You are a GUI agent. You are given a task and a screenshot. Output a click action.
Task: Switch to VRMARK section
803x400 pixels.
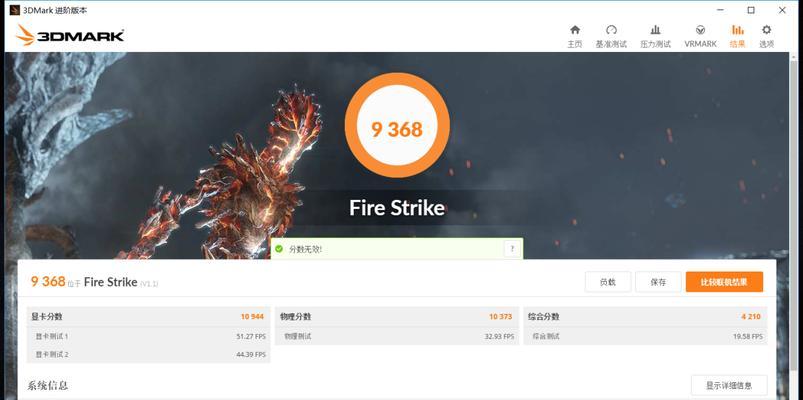(x=700, y=36)
